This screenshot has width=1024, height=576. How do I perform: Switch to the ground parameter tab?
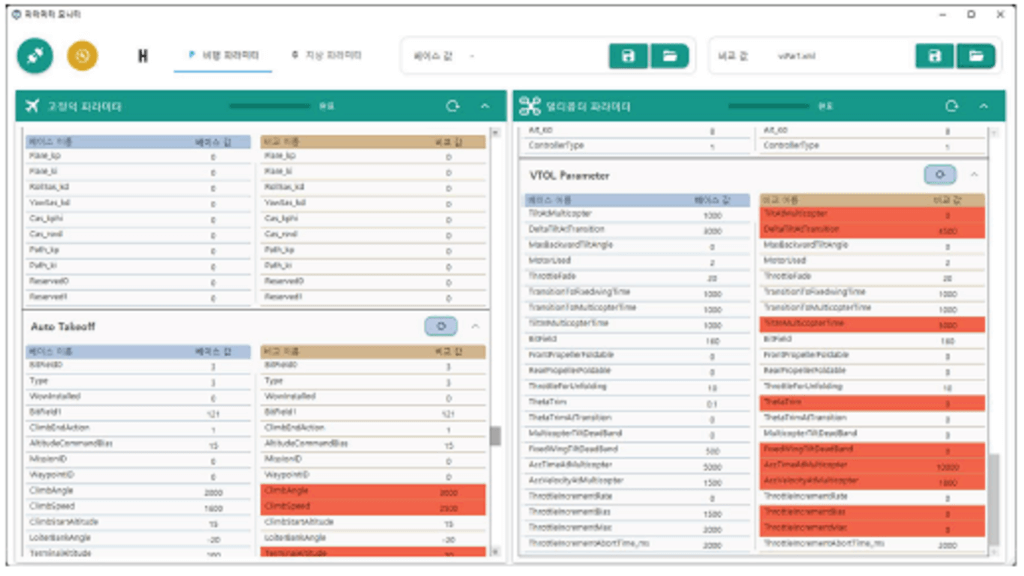(327, 56)
